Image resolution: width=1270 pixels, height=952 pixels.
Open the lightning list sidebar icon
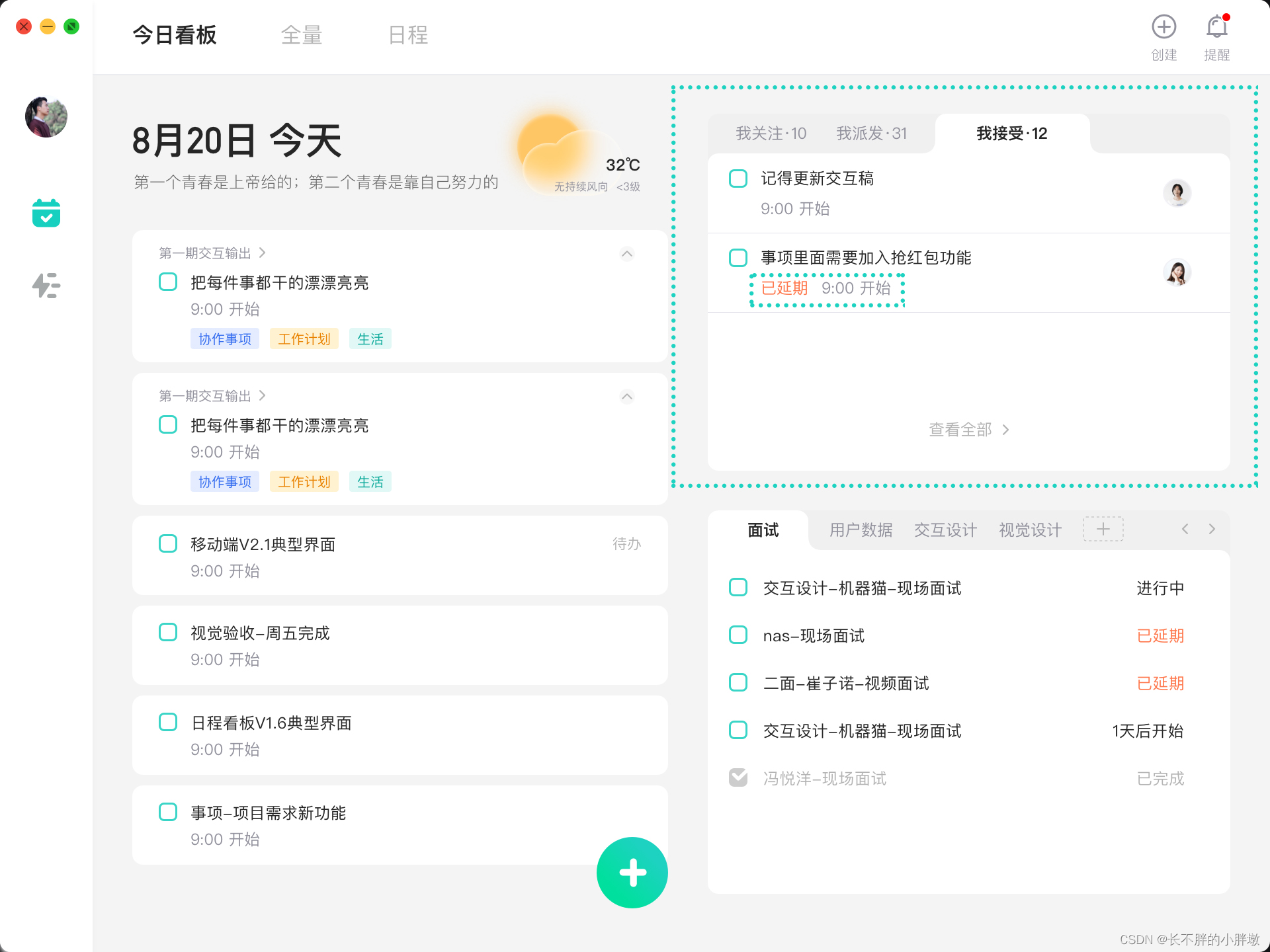click(46, 286)
